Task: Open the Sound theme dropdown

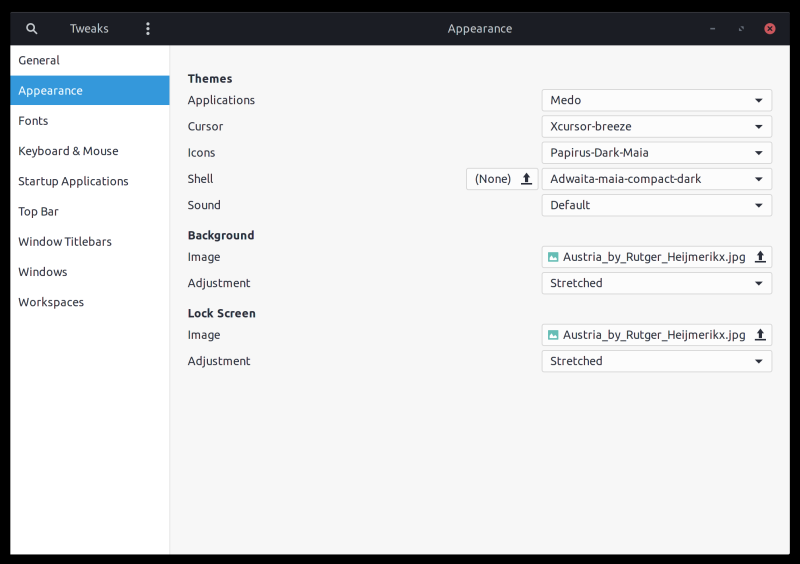Action: point(656,205)
